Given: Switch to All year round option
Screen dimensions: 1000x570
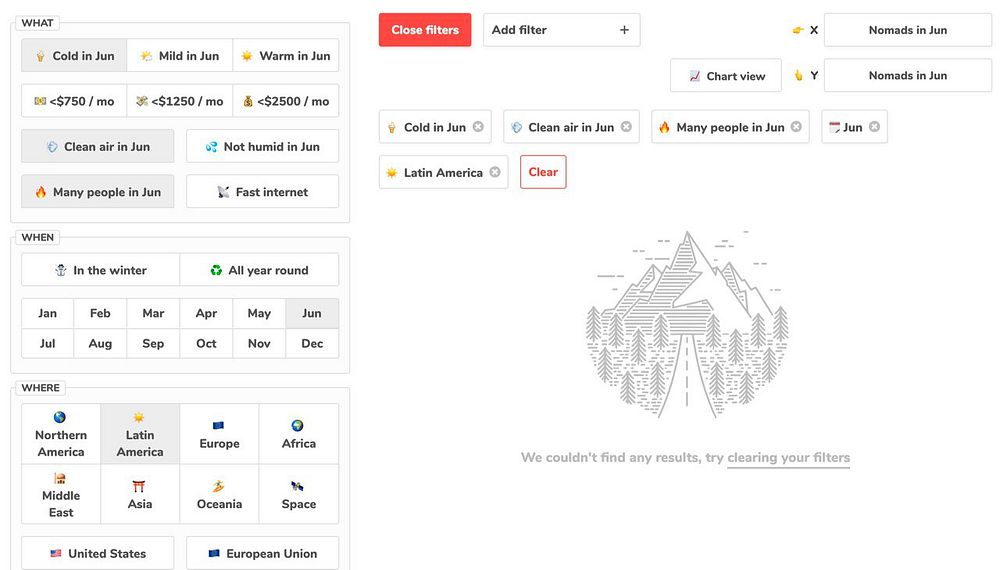Looking at the screenshot, I should [x=259, y=270].
